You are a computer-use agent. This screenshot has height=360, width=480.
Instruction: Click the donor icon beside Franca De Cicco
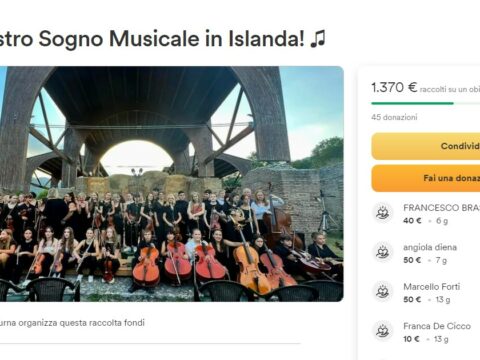[382, 331]
